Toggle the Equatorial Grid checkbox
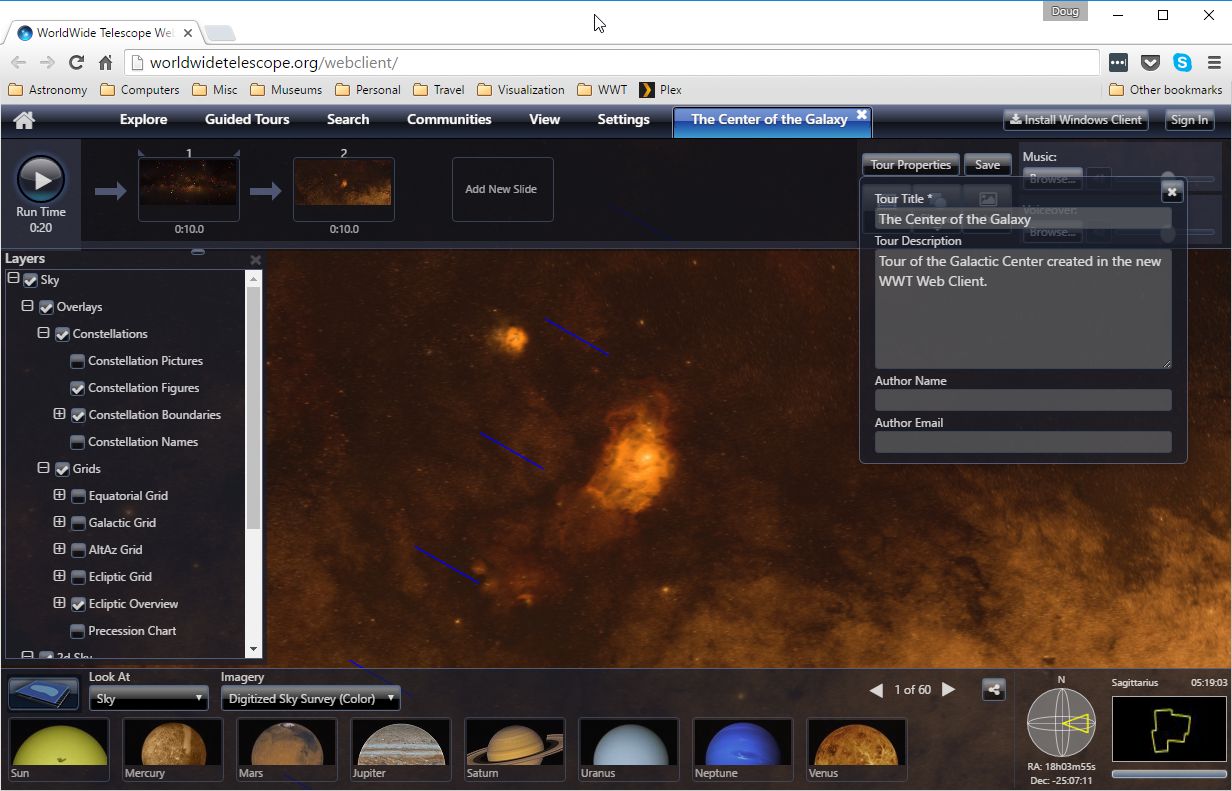 click(78, 496)
